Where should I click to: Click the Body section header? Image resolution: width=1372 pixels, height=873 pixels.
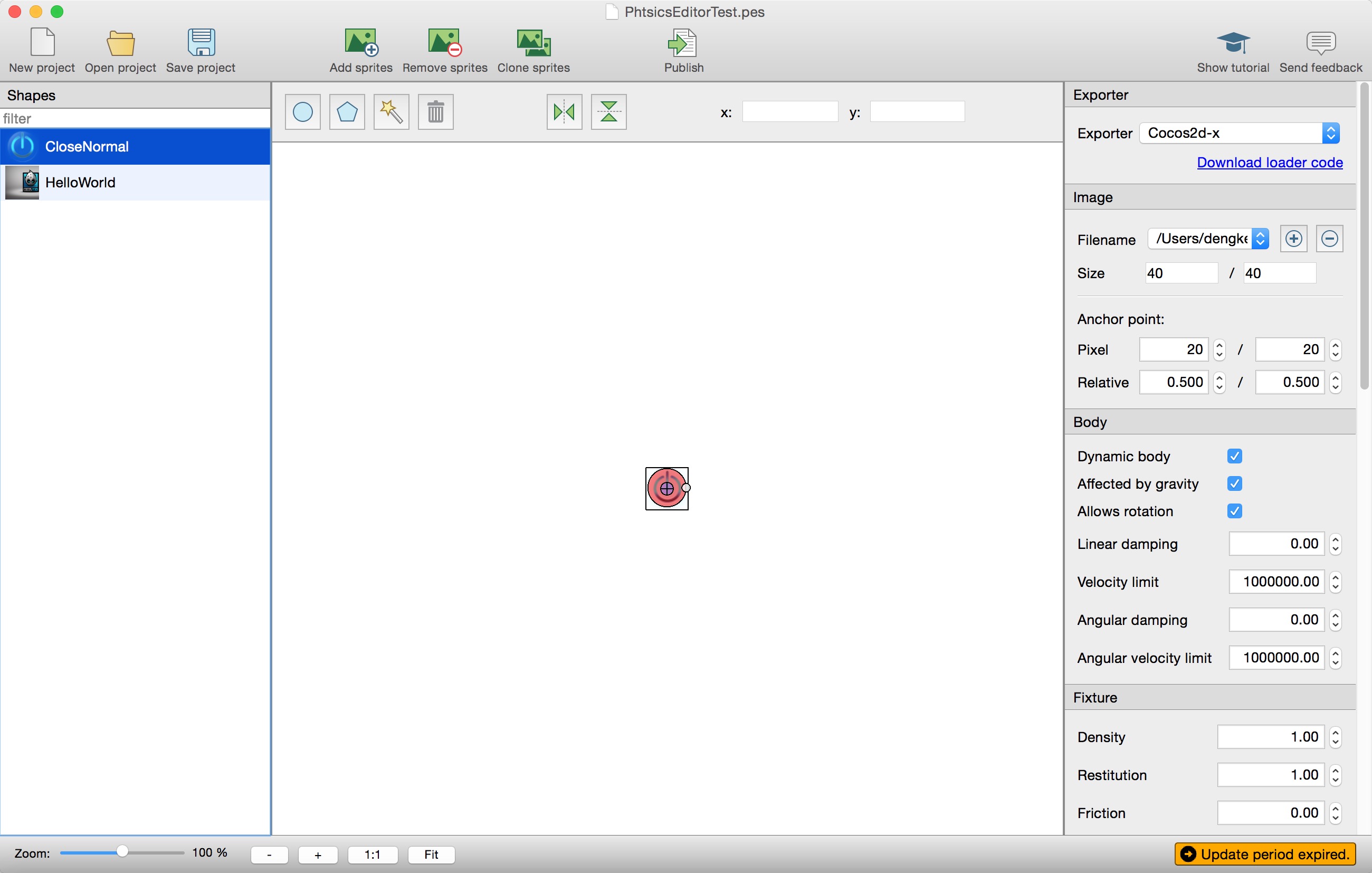(1209, 422)
